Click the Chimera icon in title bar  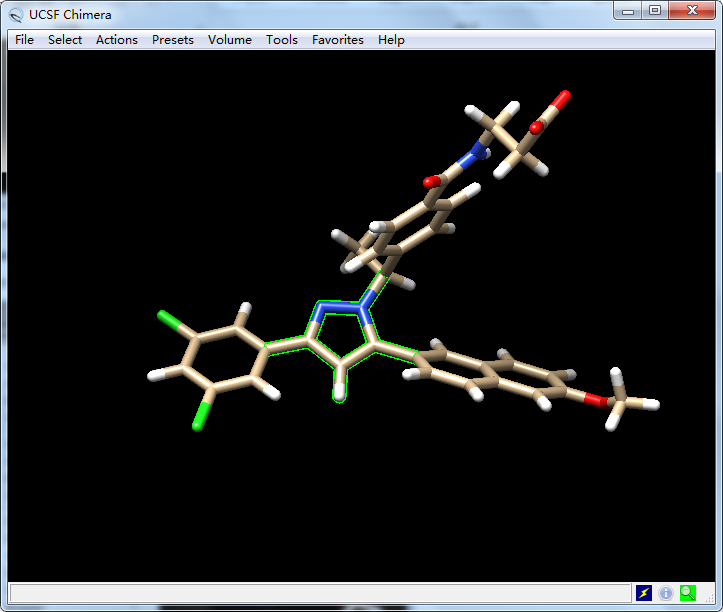click(x=16, y=14)
